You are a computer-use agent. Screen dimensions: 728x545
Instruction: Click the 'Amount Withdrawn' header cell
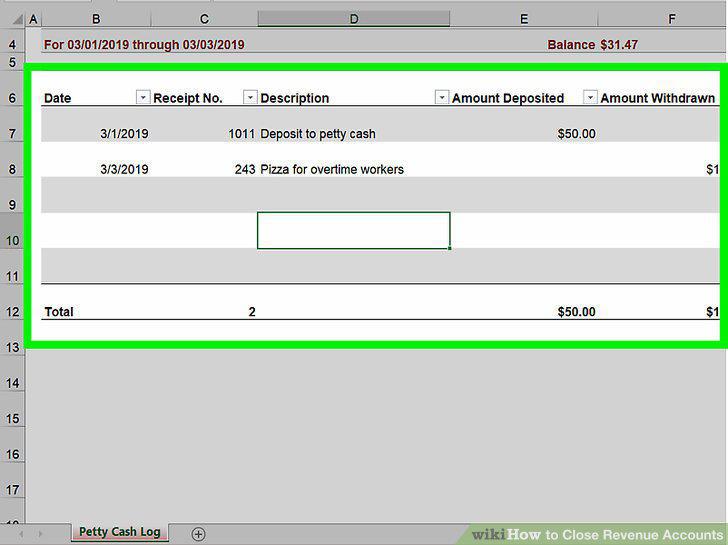(x=657, y=98)
